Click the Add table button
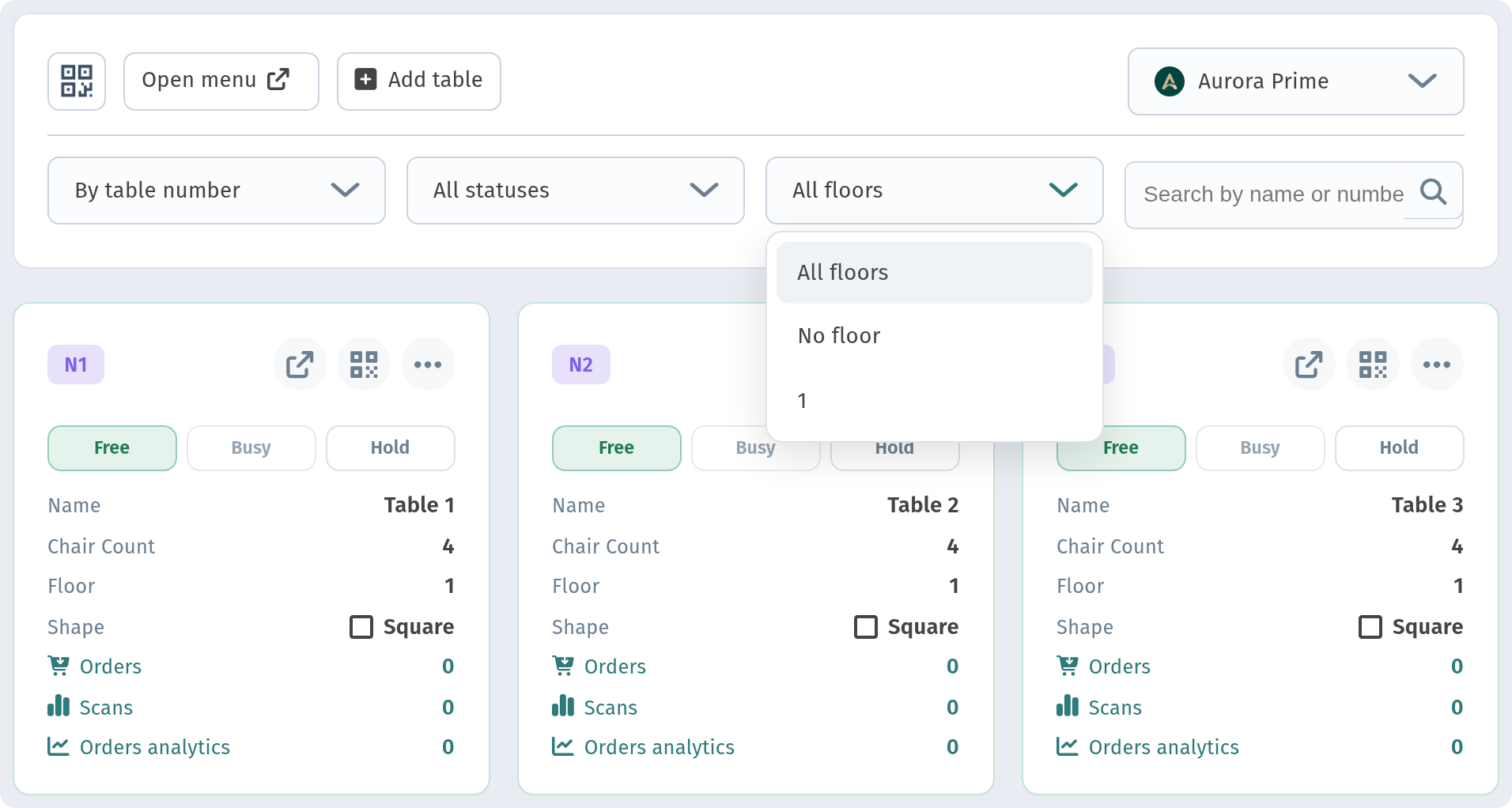Image resolution: width=1512 pixels, height=808 pixels. [419, 81]
